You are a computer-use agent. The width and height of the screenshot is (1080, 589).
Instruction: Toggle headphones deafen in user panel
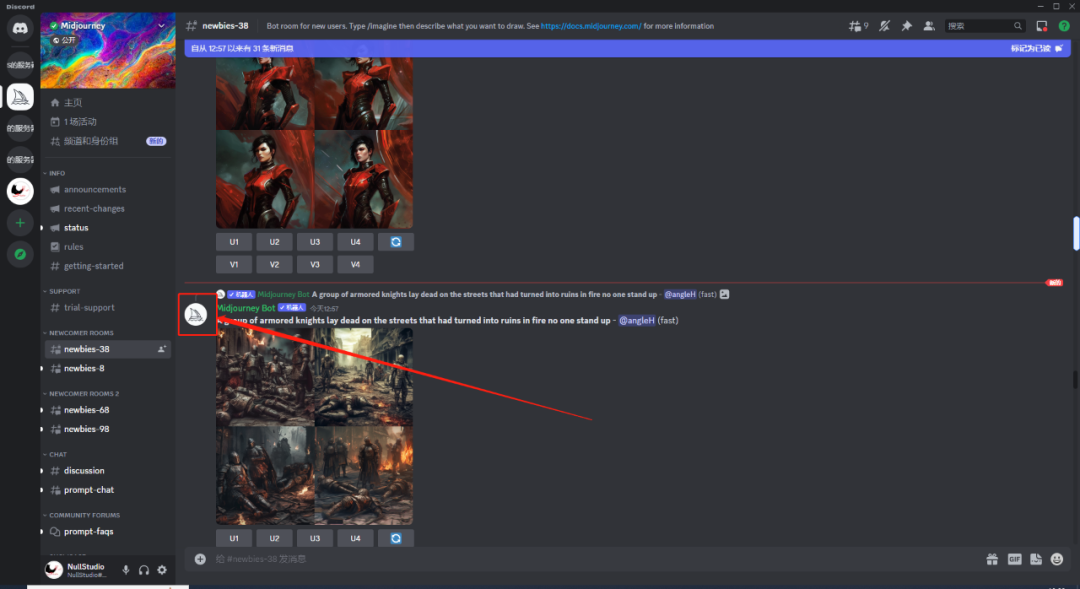(144, 570)
